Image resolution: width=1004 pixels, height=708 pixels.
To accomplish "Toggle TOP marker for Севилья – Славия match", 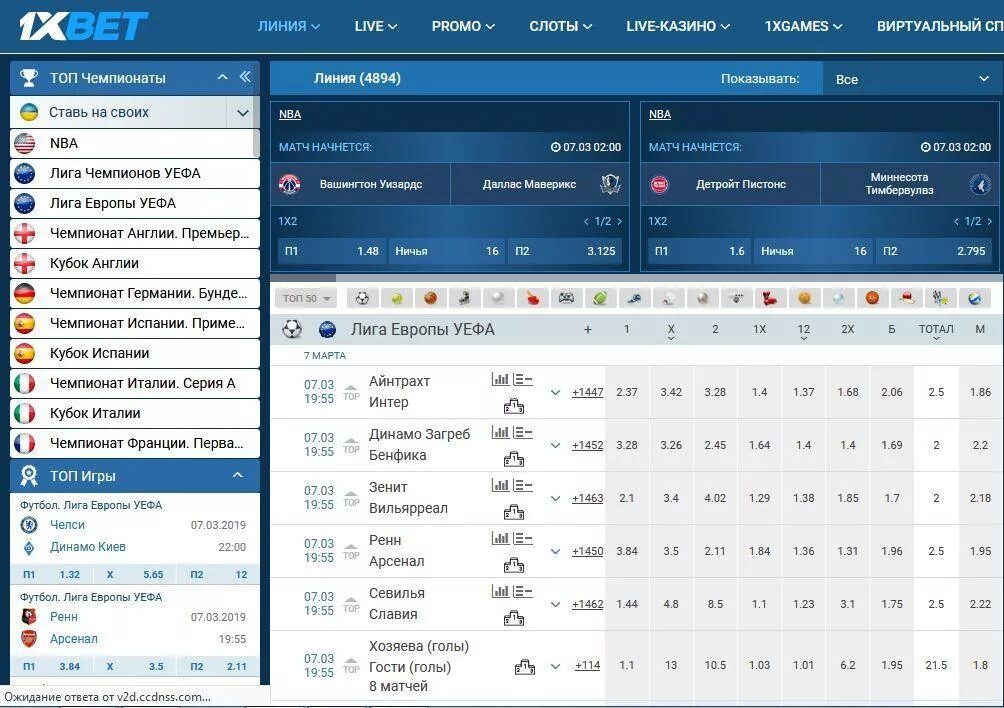I will [351, 604].
